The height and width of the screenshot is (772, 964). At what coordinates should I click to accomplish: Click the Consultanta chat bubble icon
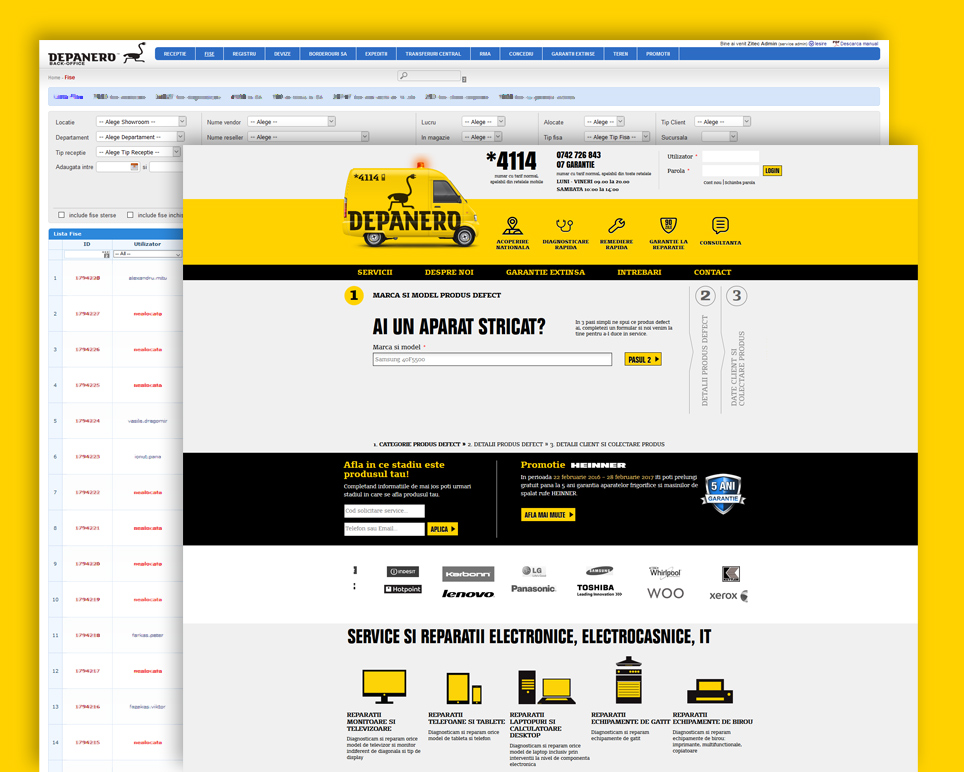click(720, 225)
